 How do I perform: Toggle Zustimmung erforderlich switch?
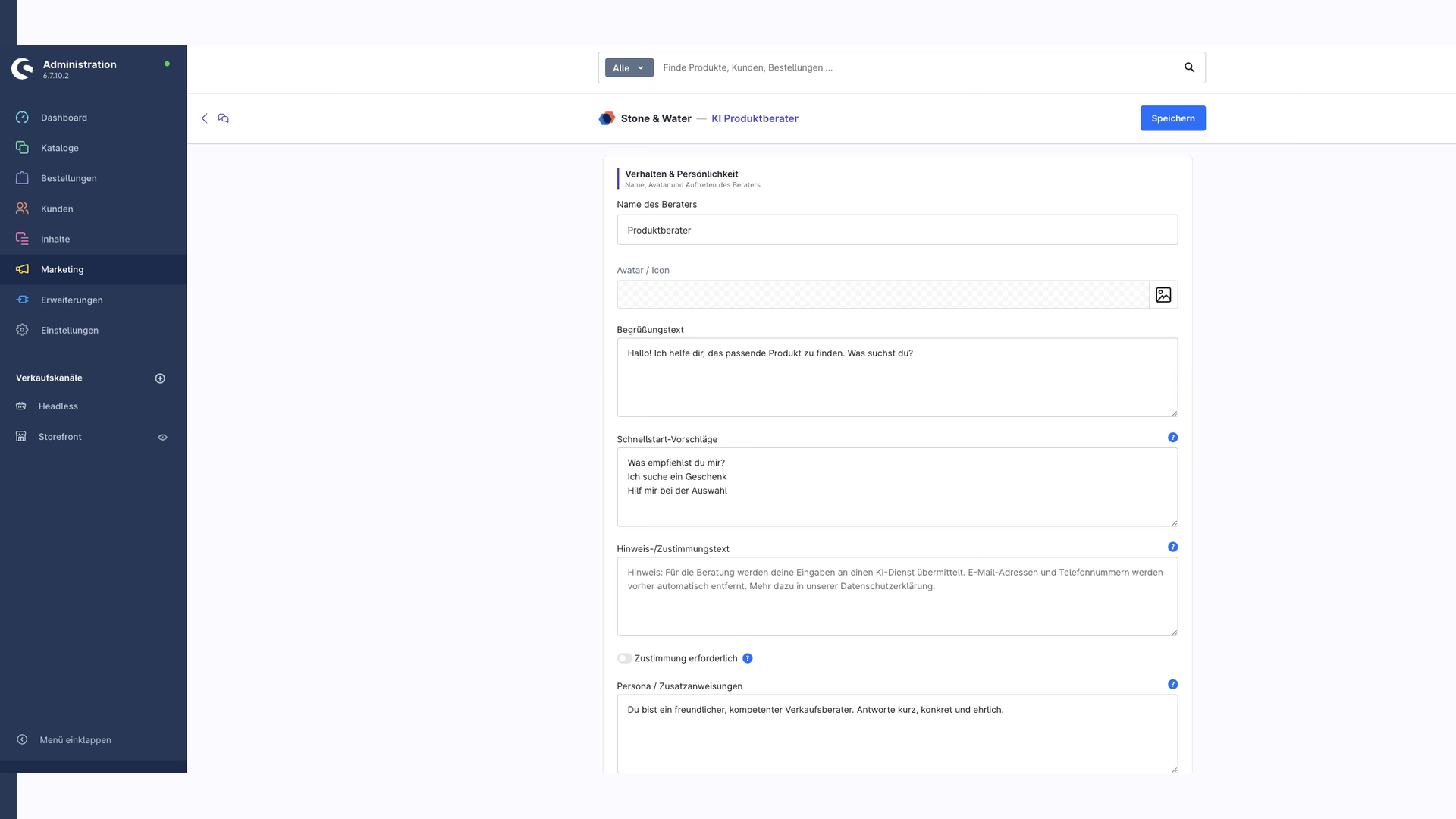point(624,658)
